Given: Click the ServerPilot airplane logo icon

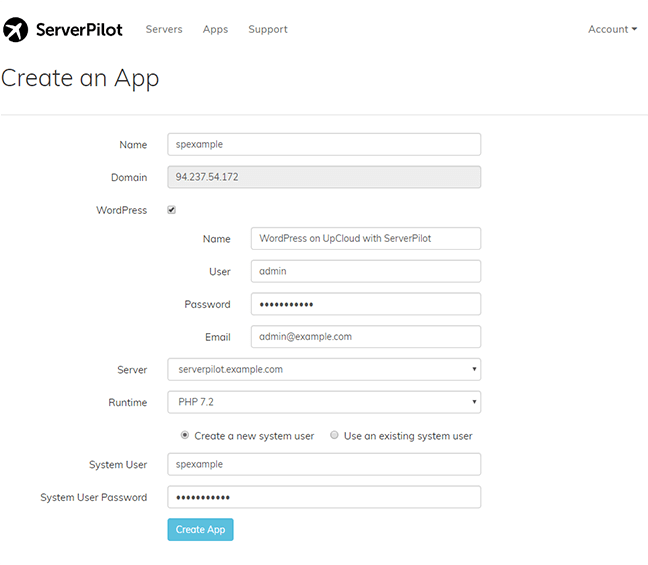Looking at the screenshot, I should point(16,30).
